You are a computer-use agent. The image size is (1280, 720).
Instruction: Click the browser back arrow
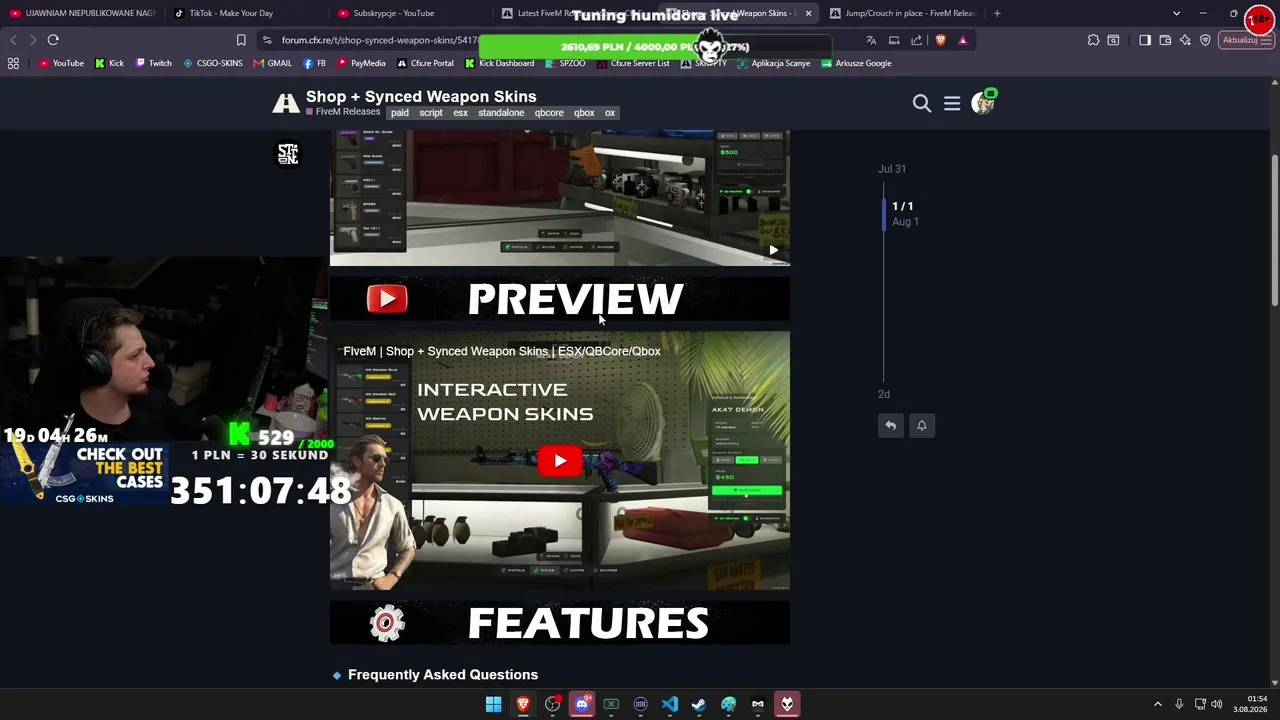pyautogui.click(x=13, y=40)
